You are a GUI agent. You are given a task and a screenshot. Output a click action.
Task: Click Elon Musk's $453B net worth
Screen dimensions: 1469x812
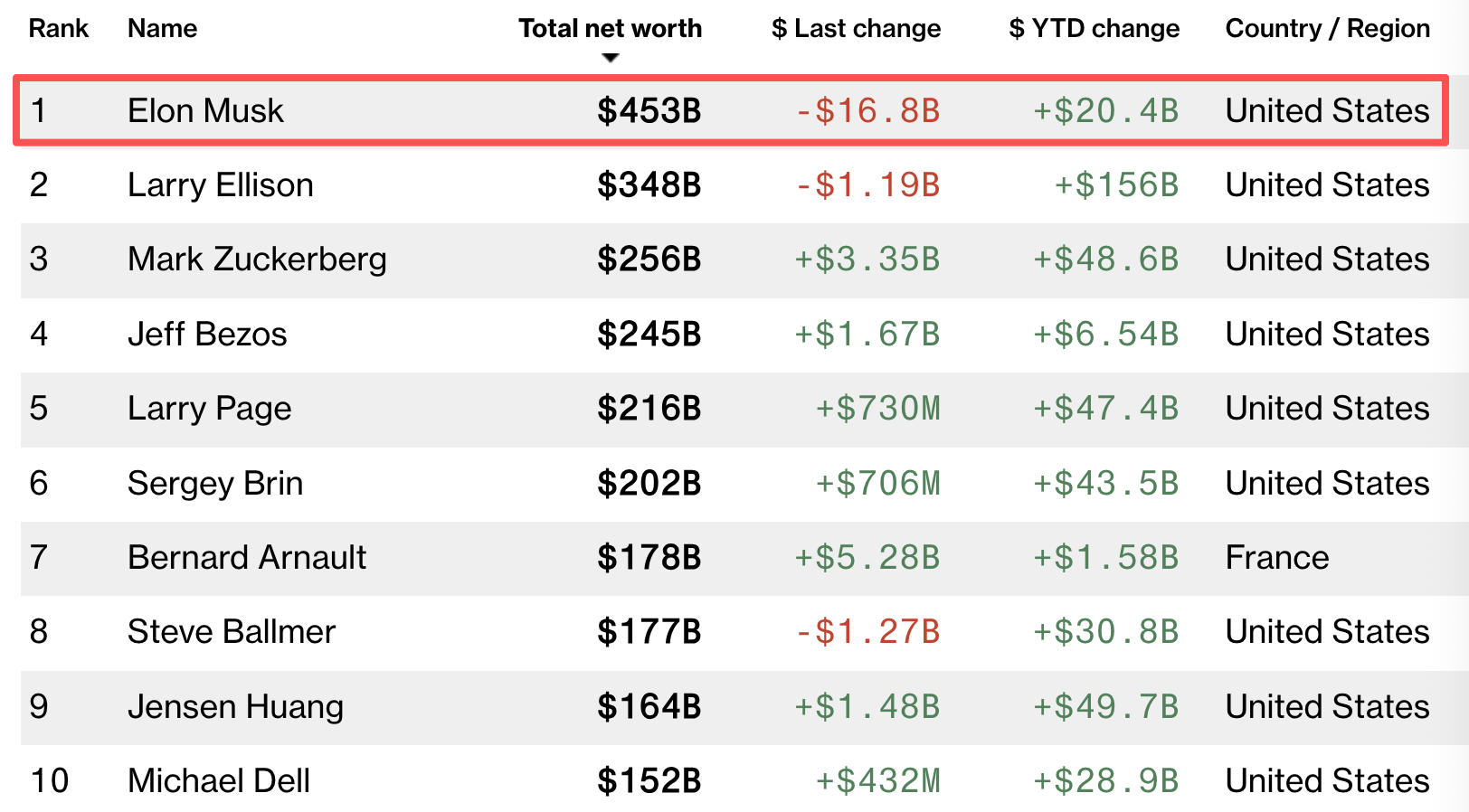click(x=649, y=111)
